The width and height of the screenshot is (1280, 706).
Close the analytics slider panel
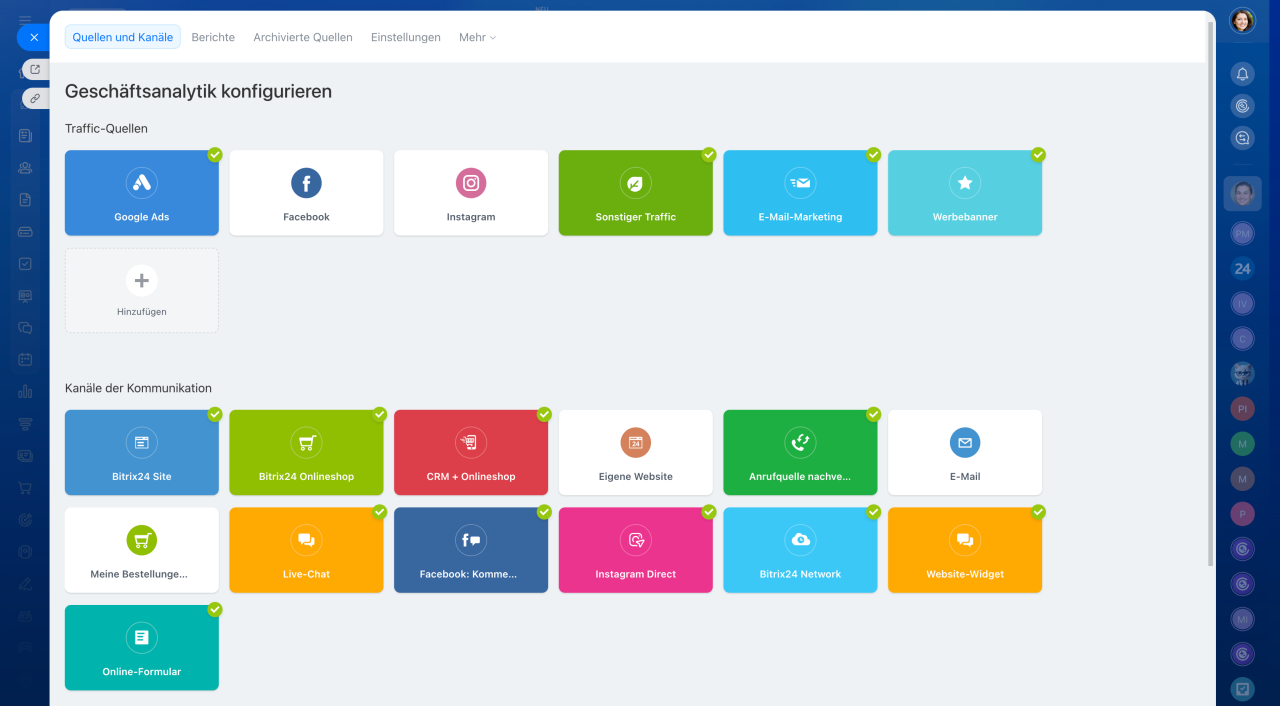point(33,37)
